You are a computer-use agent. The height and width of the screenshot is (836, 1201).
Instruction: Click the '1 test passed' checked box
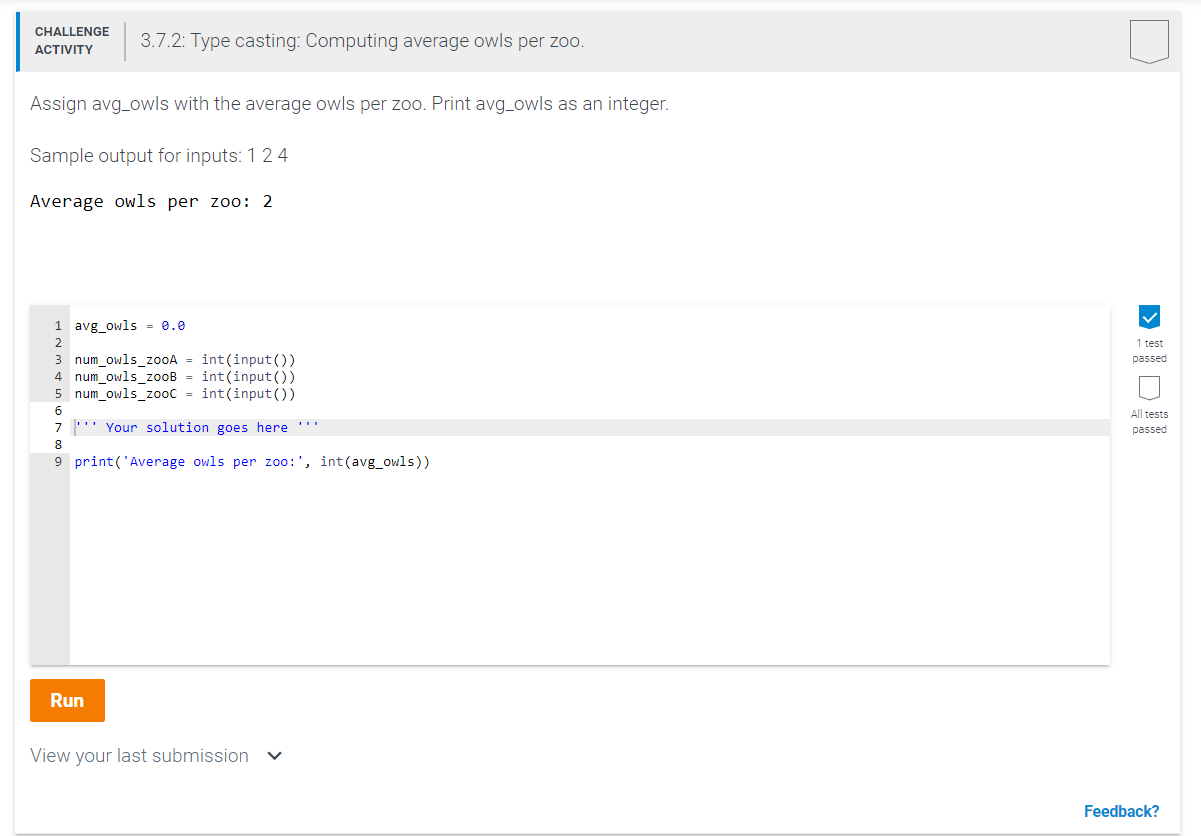click(1149, 317)
